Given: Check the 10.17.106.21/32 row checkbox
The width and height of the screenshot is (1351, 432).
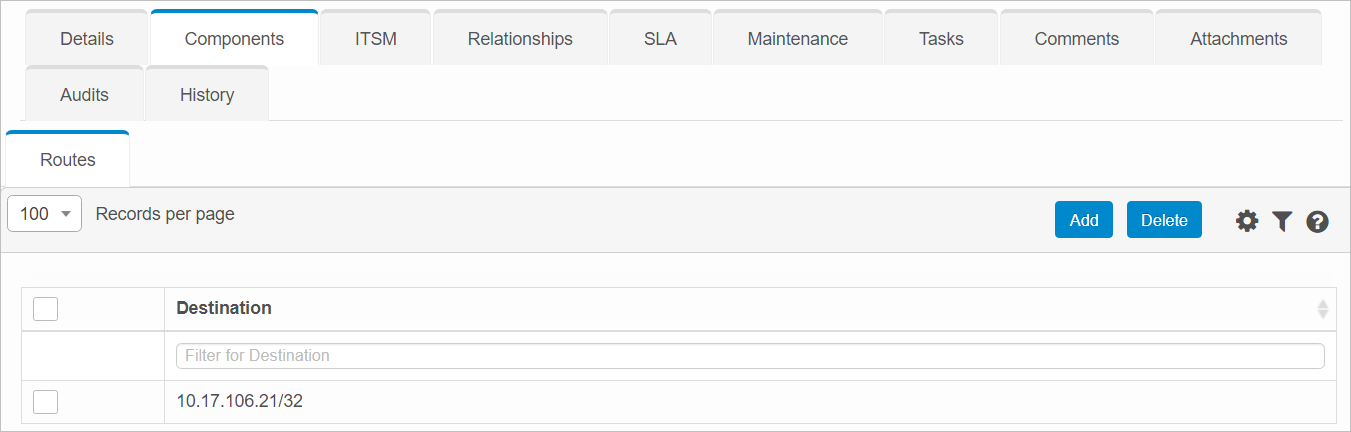Looking at the screenshot, I should (45, 401).
